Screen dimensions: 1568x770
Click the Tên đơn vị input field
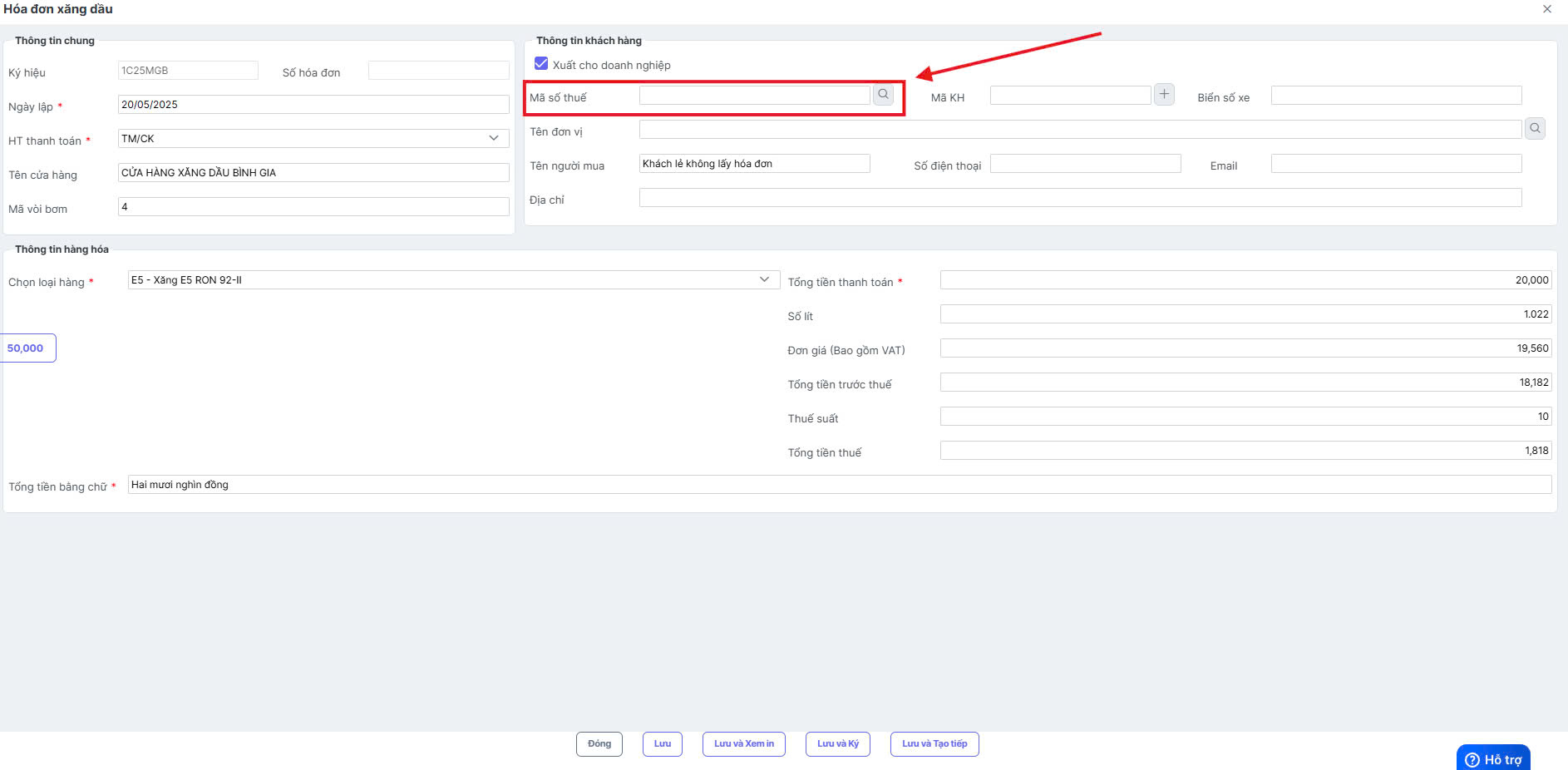click(1080, 130)
